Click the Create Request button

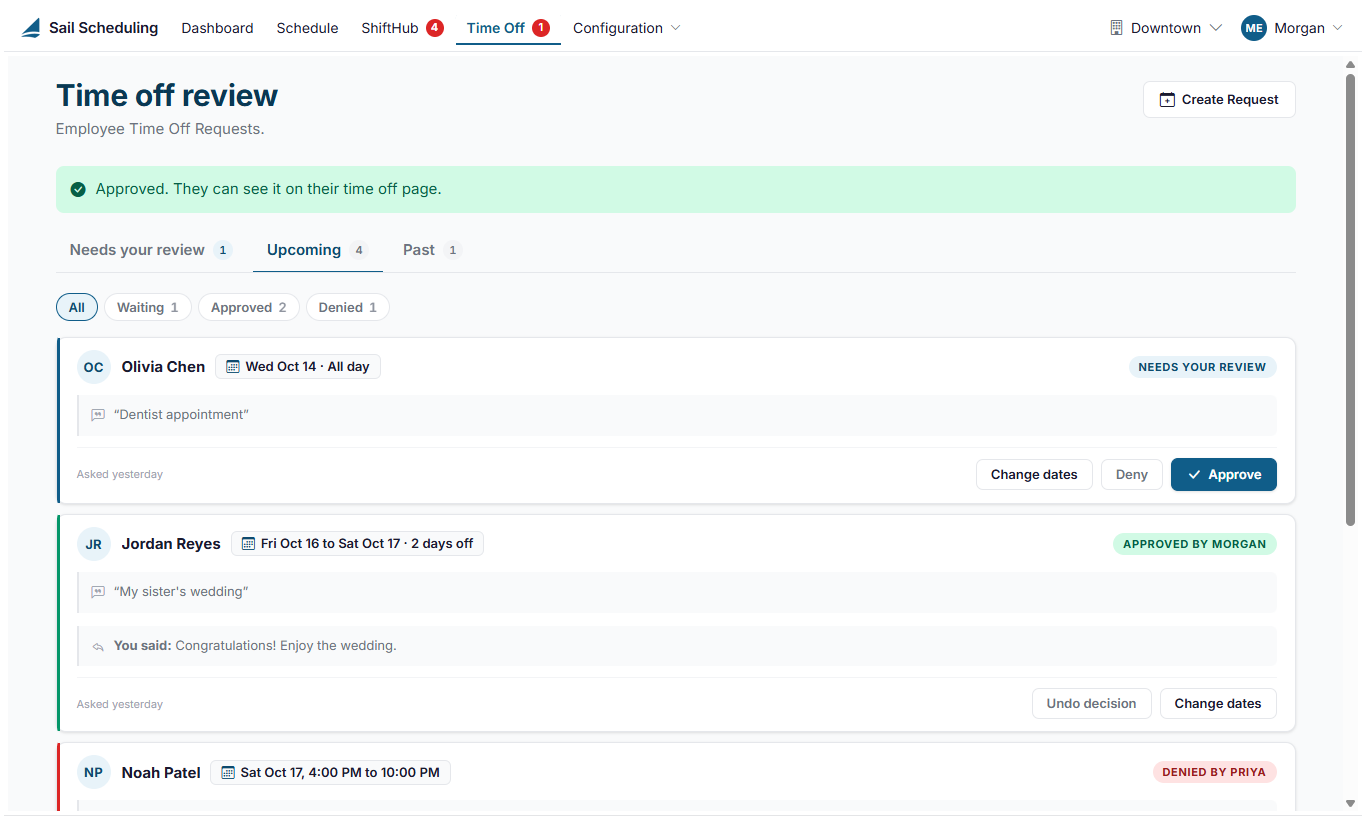pyautogui.click(x=1219, y=100)
